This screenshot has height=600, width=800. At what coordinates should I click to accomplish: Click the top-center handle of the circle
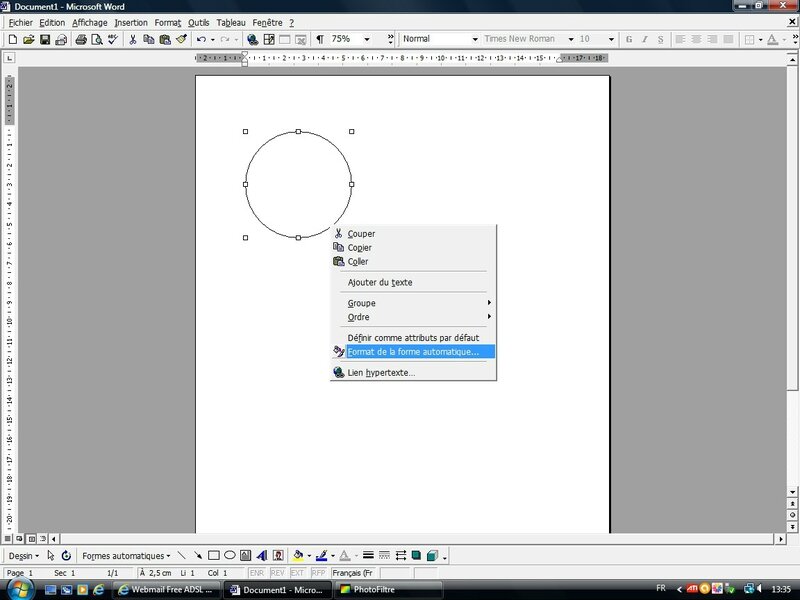(298, 131)
